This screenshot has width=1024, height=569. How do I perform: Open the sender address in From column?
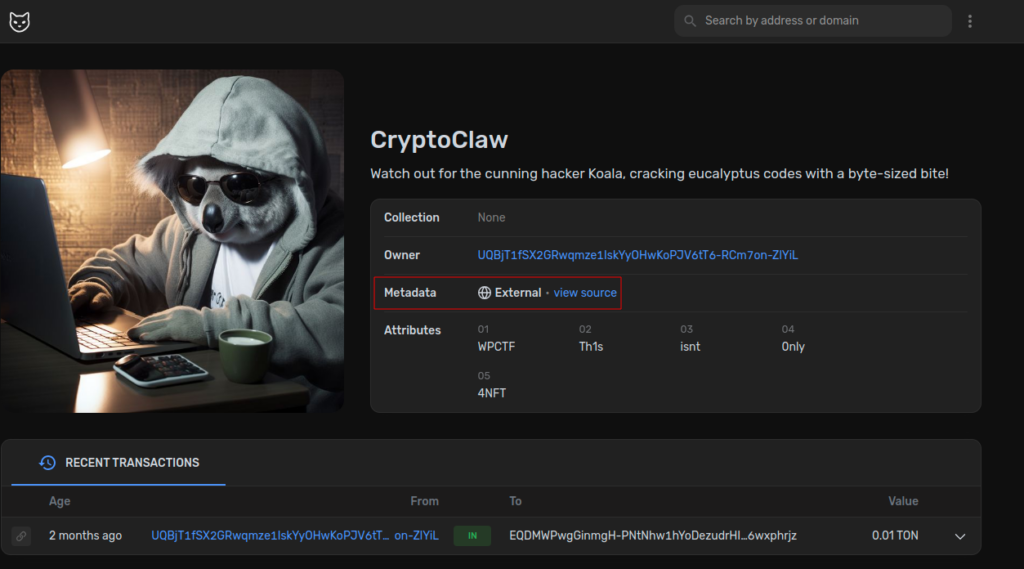point(294,536)
